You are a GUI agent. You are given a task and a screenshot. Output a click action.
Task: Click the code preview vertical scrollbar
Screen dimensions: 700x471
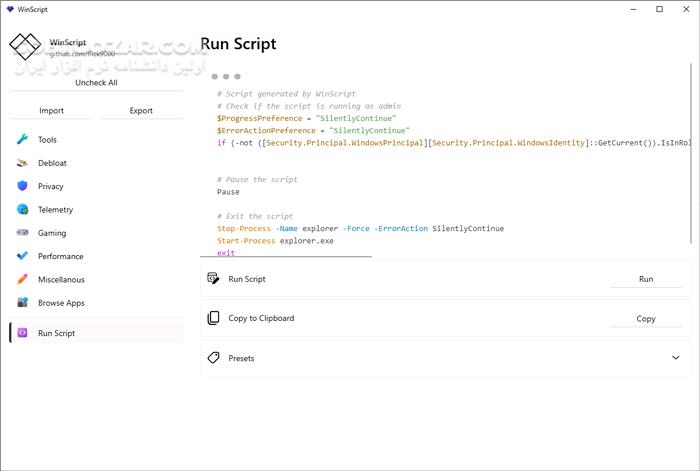691,154
